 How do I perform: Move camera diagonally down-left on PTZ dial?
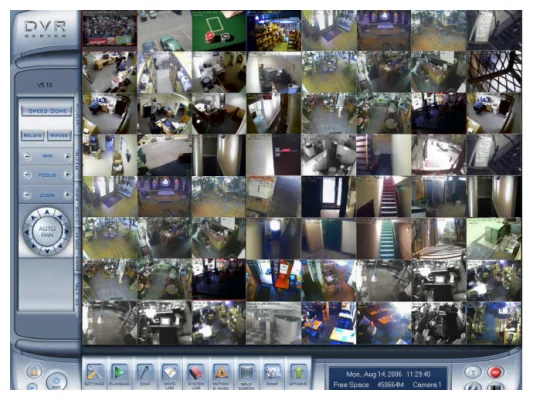34,245
